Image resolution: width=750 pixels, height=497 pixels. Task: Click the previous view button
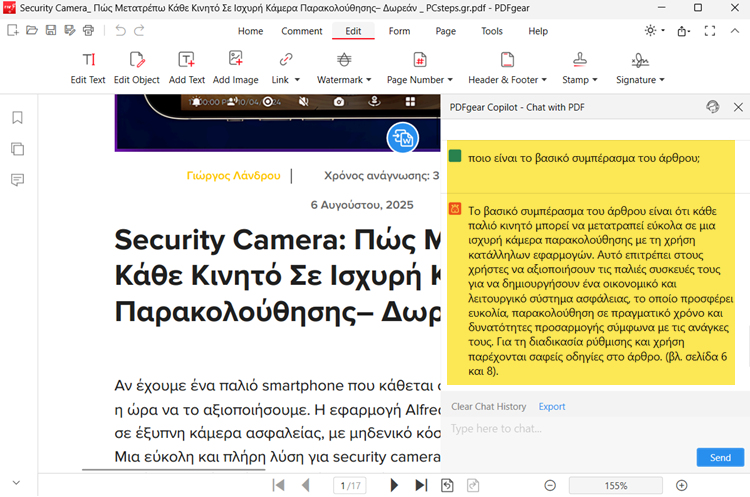[447, 486]
